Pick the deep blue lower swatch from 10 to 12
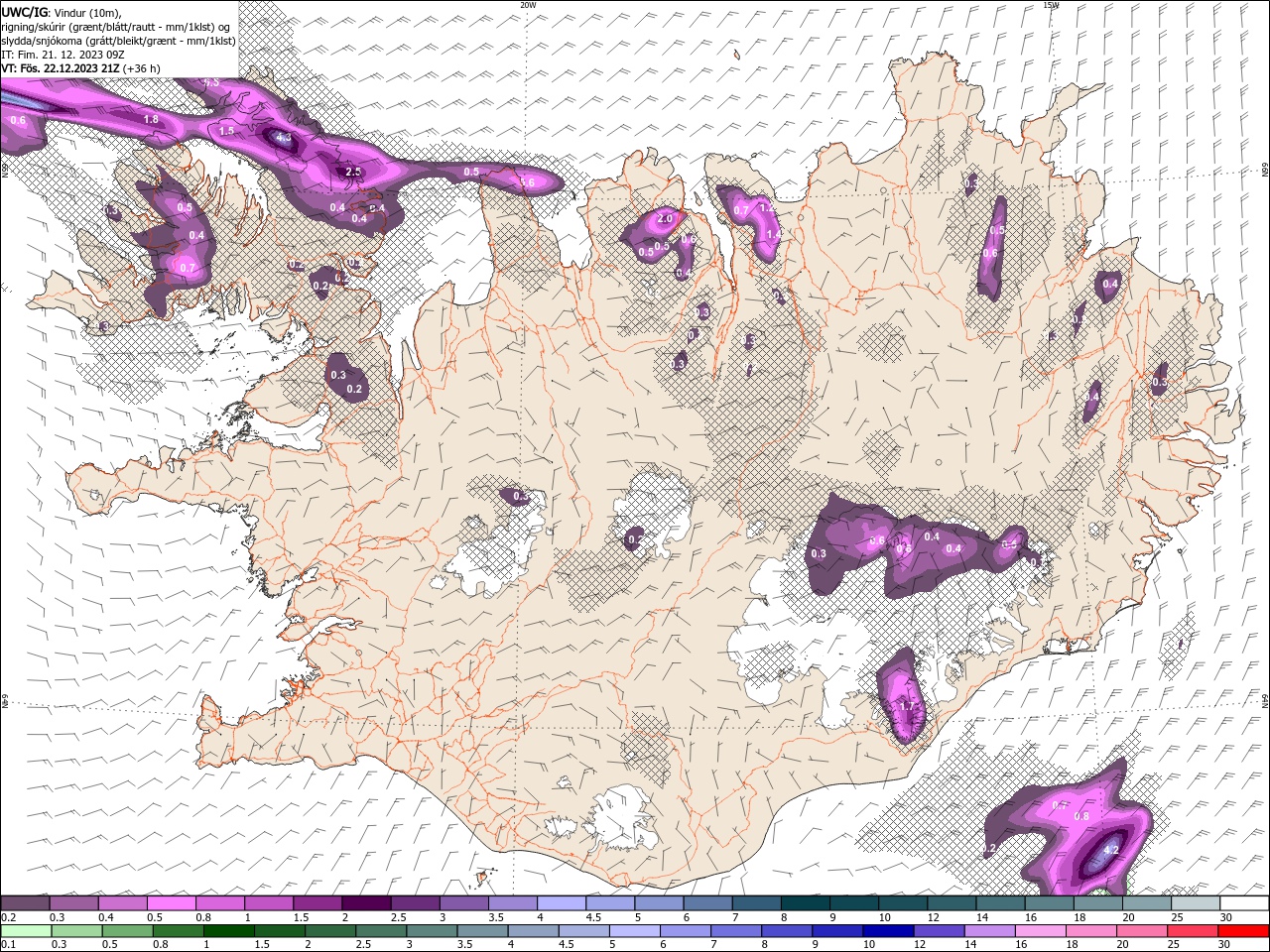This screenshot has height=952, width=1270. click(887, 931)
